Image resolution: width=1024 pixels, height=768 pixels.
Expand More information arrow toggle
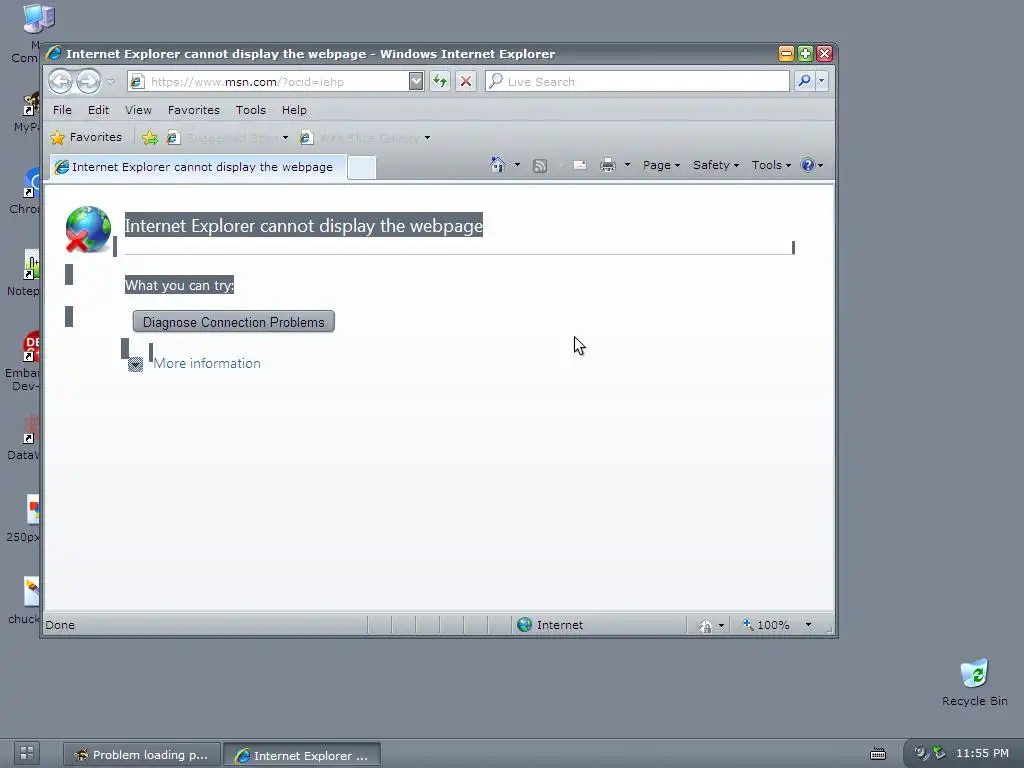click(x=135, y=364)
